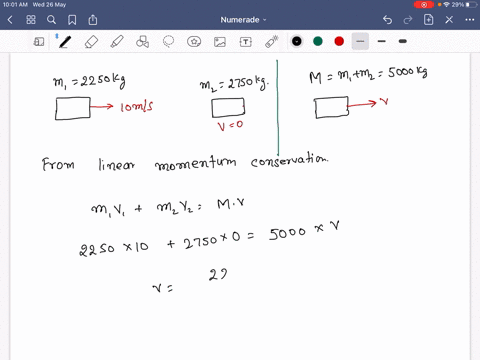Select the Shapes tool
This screenshot has width=480, height=360.
[x=143, y=42]
